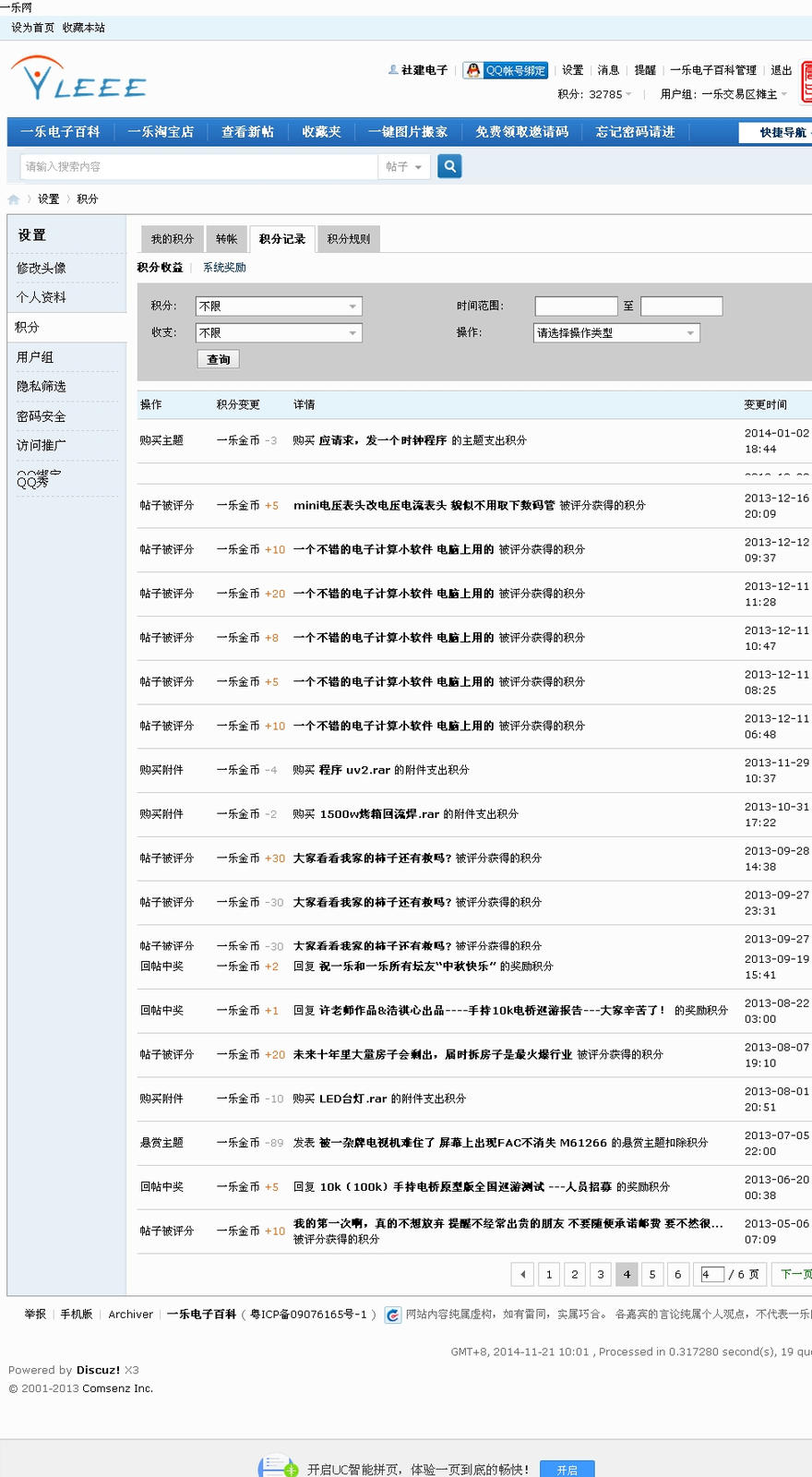The width and height of the screenshot is (812, 1477).
Task: Click the home breadcrumb icon
Action: [14, 199]
